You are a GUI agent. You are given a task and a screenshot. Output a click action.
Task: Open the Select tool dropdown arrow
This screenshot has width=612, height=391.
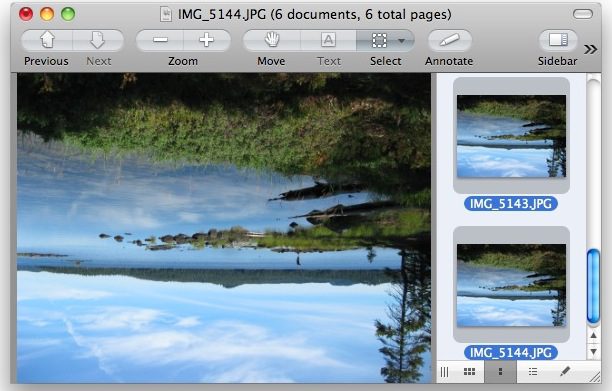[402, 41]
